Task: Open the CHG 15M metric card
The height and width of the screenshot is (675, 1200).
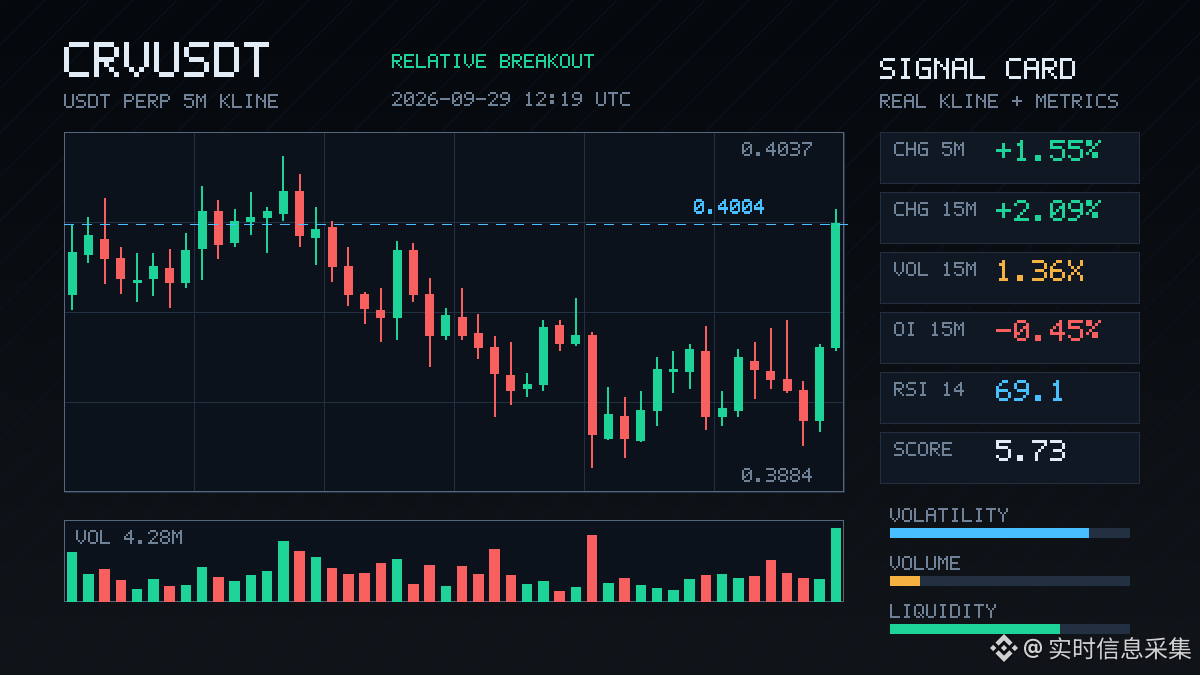Action: pyautogui.click(x=1009, y=218)
